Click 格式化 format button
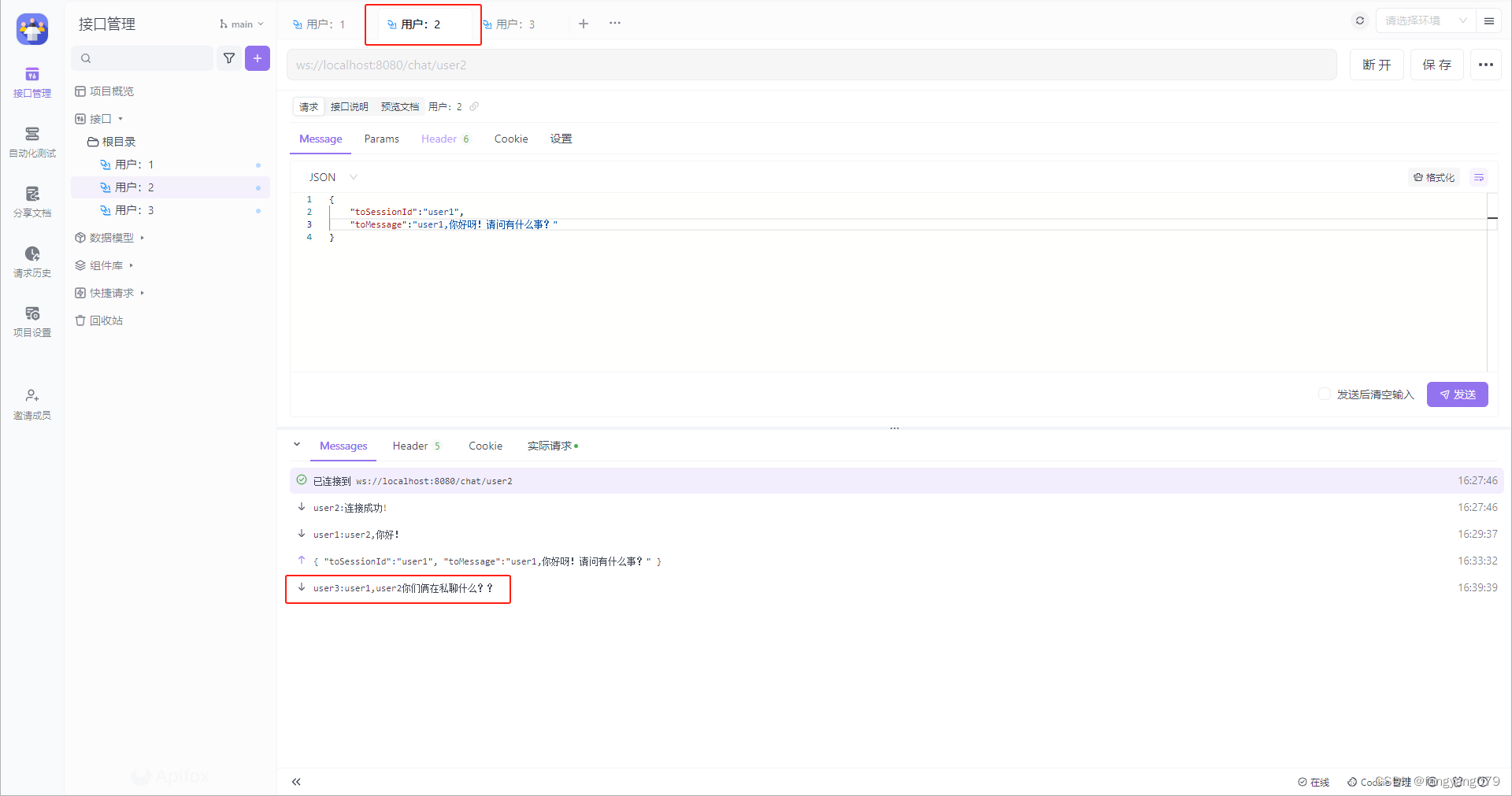The height and width of the screenshot is (796, 1512). (x=1434, y=178)
